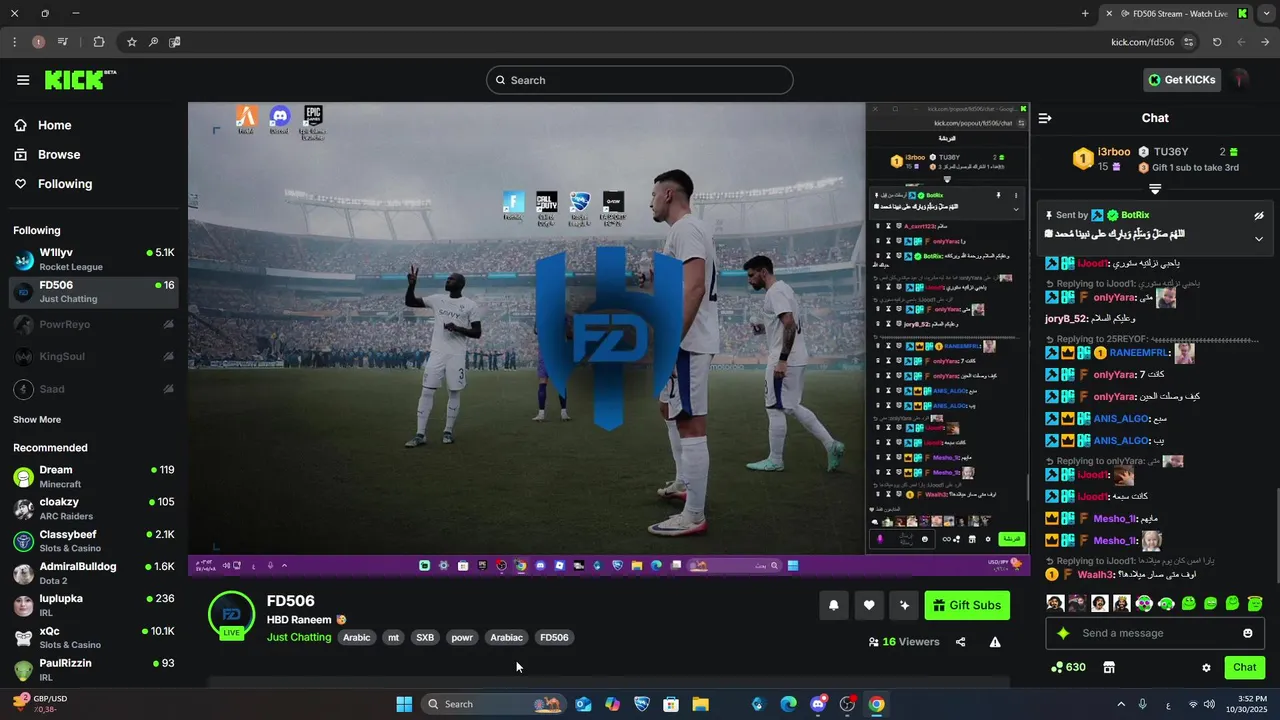Screen dimensions: 1280x720
Task: Expand the gift leaderboard
Action: pyautogui.click(x=1155, y=189)
